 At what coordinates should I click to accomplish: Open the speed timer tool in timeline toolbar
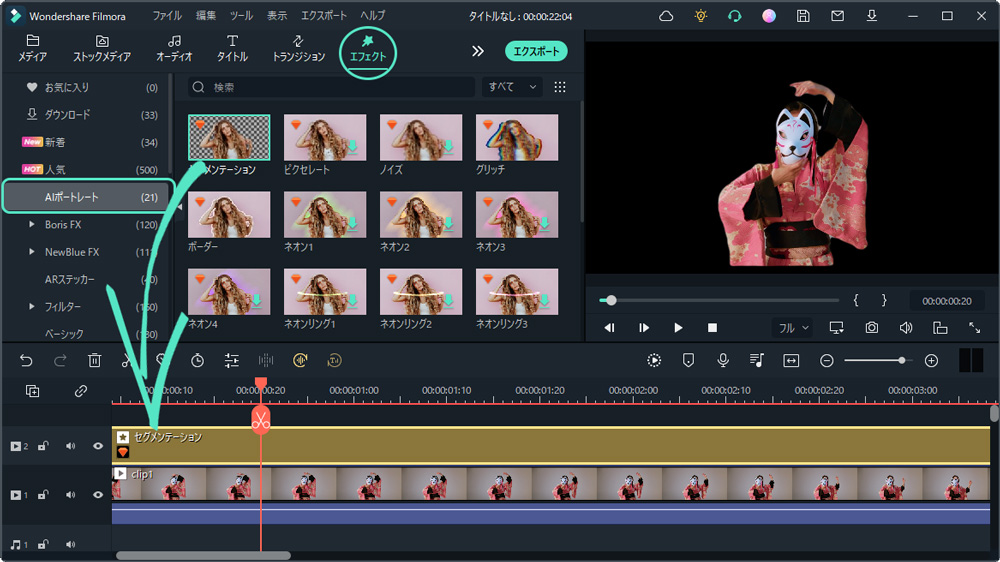tap(198, 360)
